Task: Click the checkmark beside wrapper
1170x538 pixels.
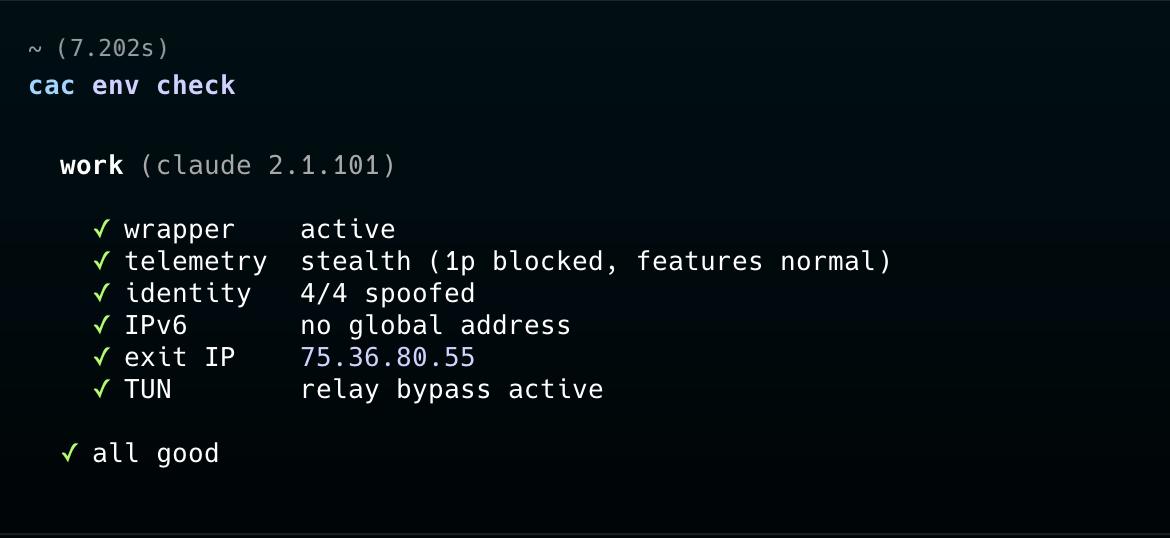Action: (101, 230)
